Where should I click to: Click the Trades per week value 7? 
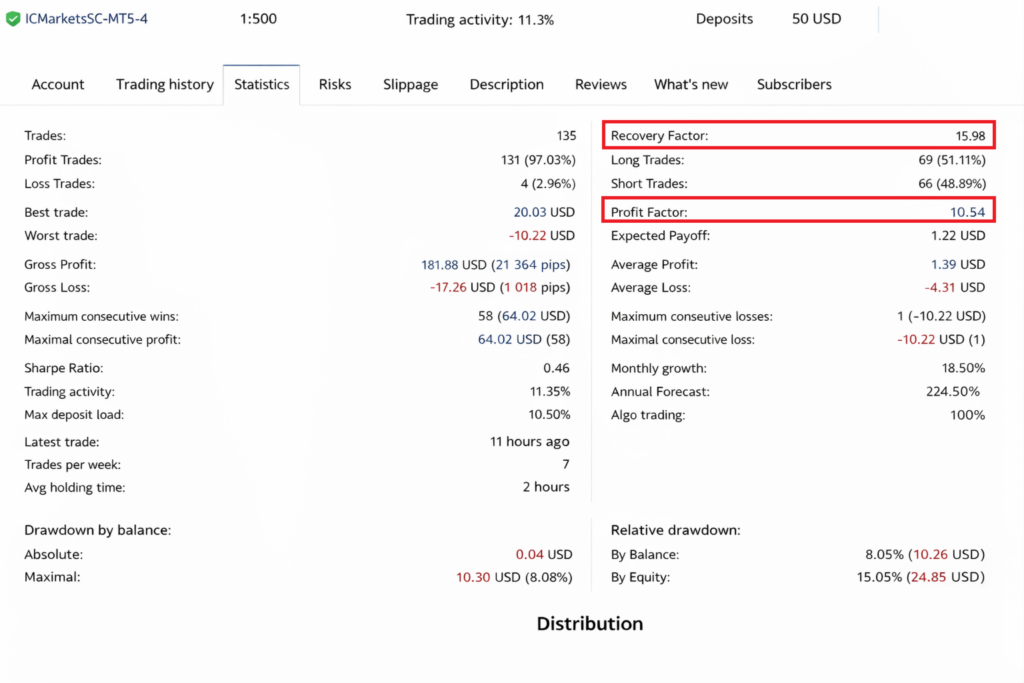tap(566, 464)
